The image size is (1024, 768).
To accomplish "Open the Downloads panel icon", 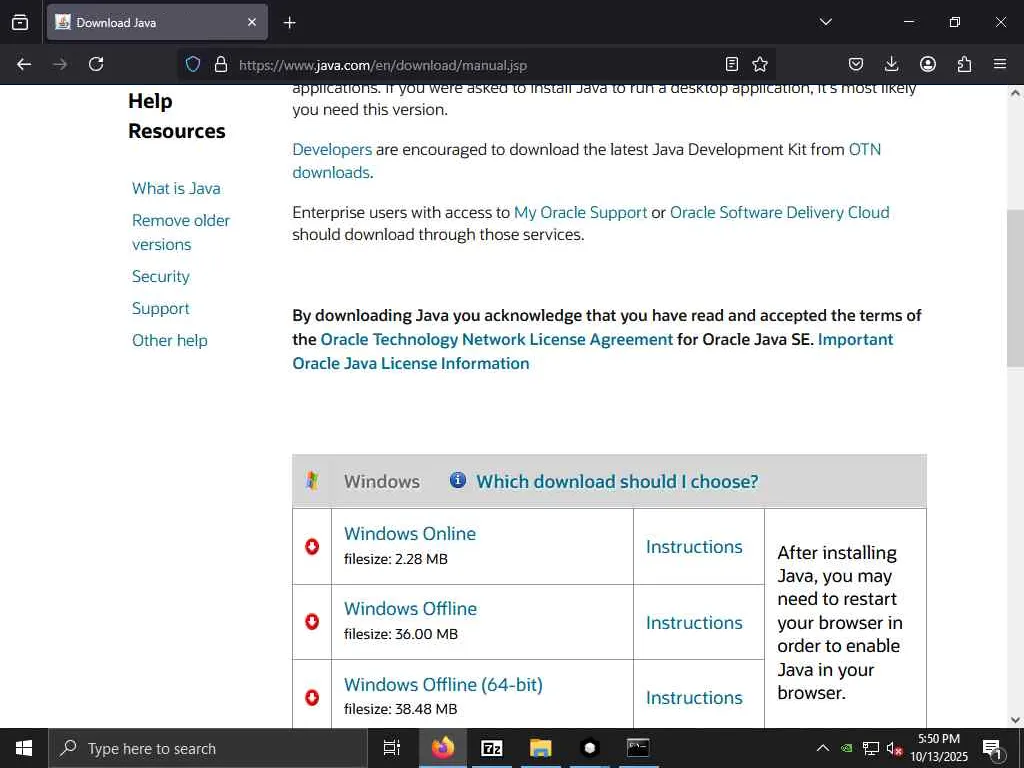I will click(892, 64).
